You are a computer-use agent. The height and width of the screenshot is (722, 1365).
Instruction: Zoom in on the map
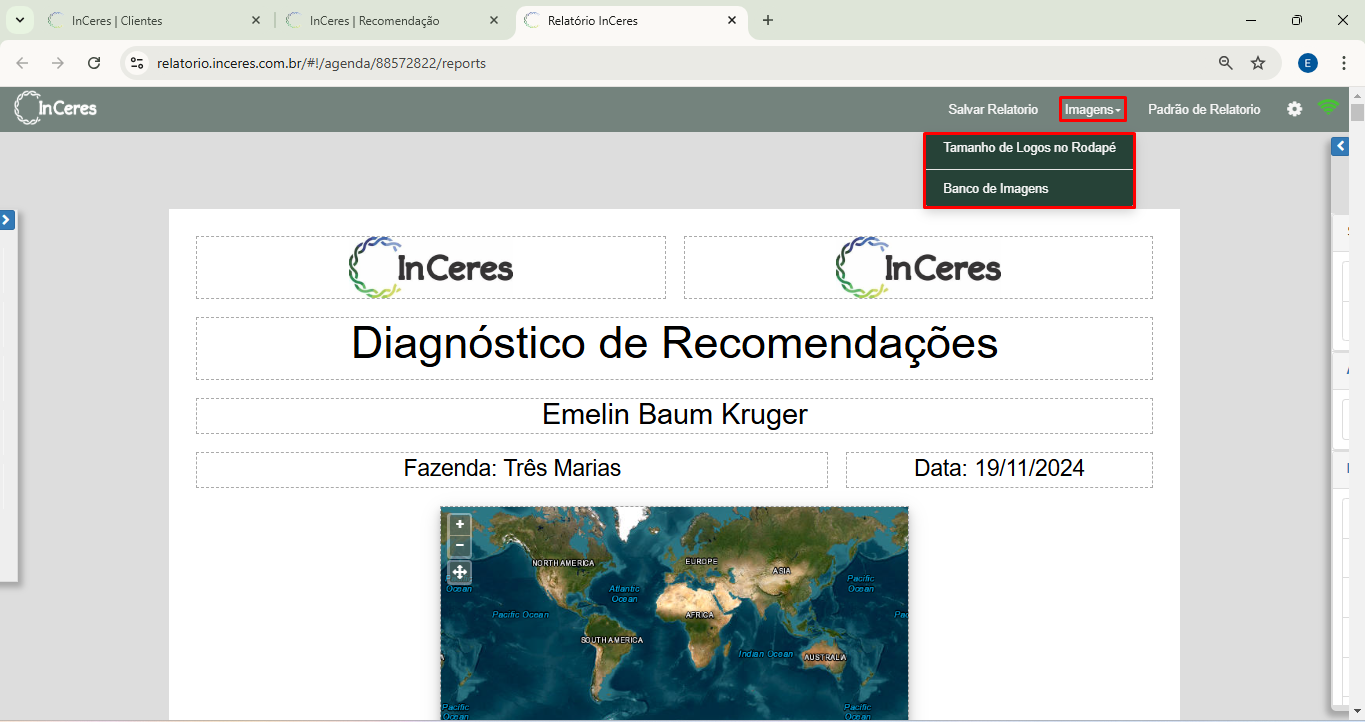(459, 524)
